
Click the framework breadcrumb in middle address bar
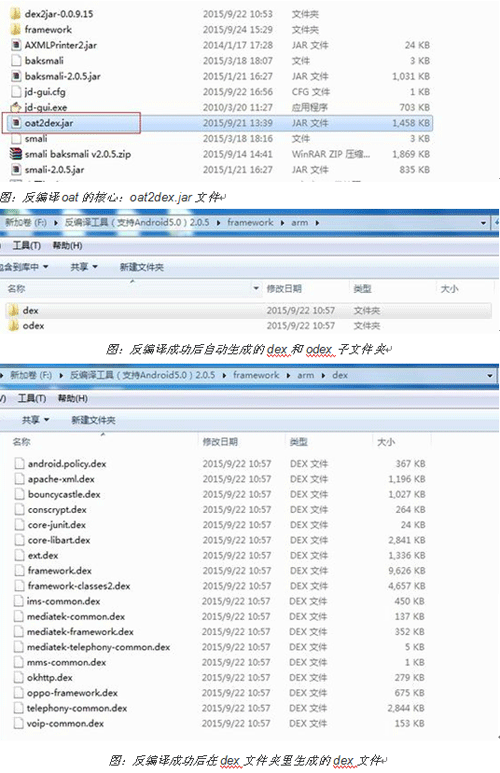click(250, 222)
